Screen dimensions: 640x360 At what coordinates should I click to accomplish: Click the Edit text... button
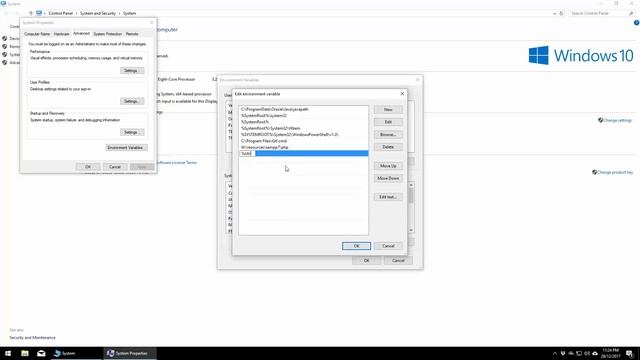(388, 197)
